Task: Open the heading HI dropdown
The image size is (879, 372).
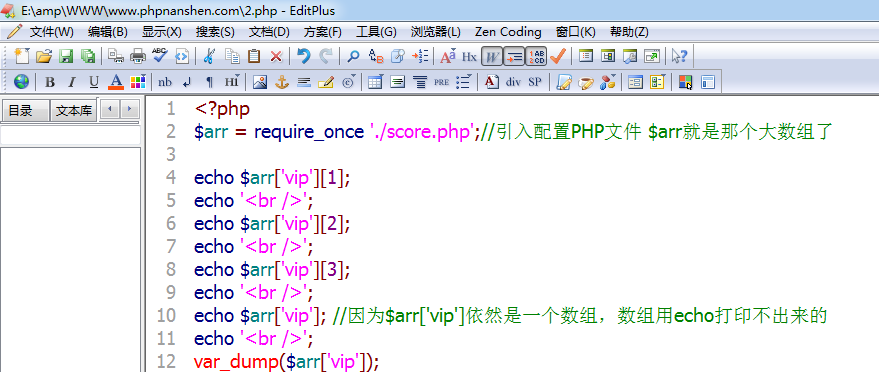Action: pyautogui.click(x=232, y=82)
